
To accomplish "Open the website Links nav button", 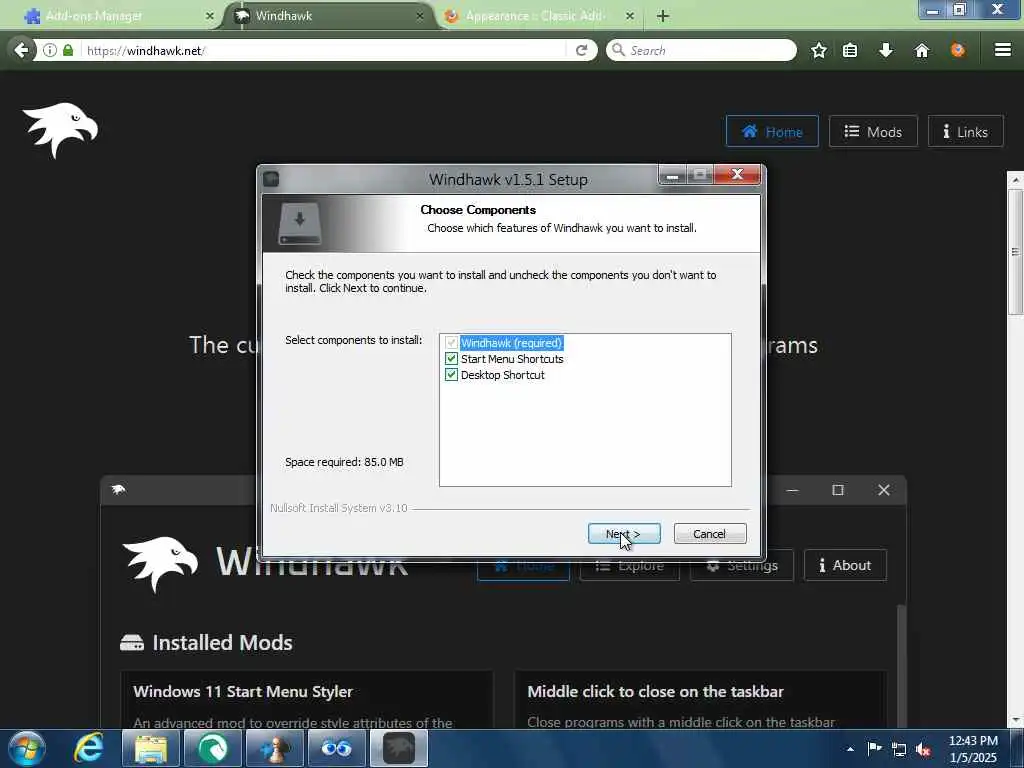I will (965, 131).
